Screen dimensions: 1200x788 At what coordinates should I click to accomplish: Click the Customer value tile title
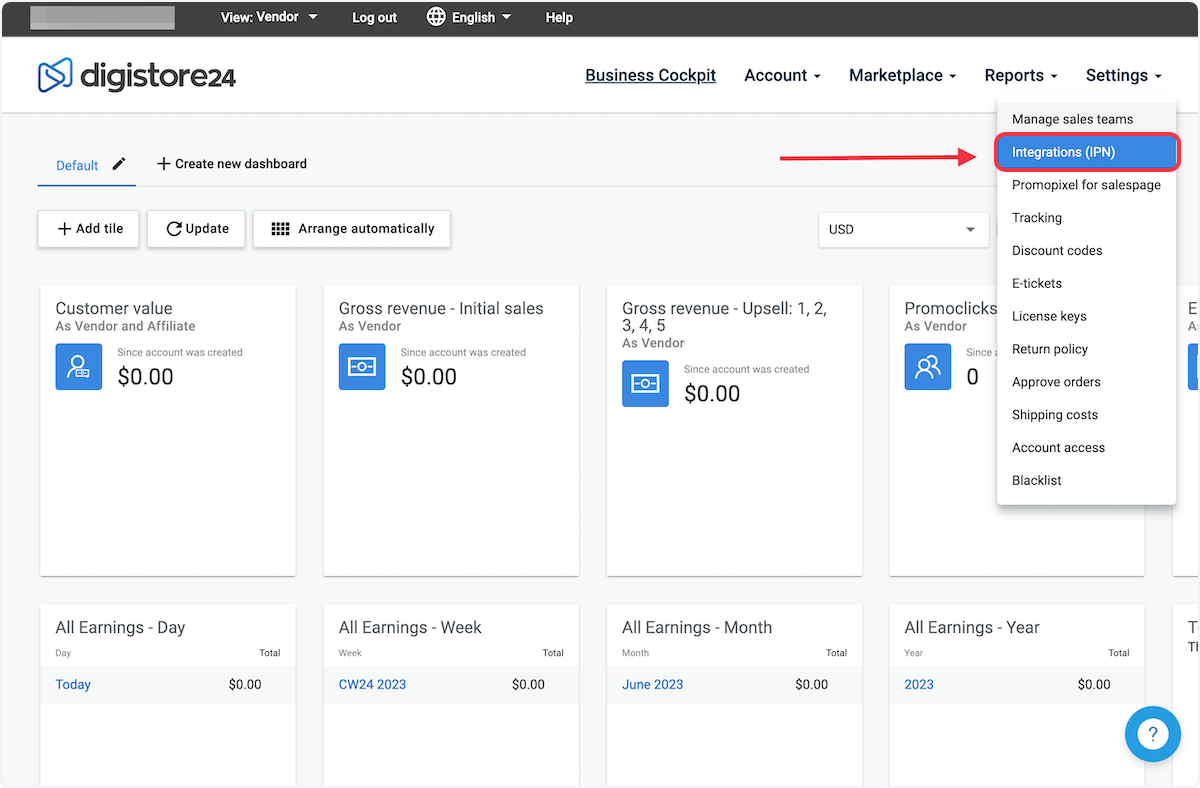point(114,309)
